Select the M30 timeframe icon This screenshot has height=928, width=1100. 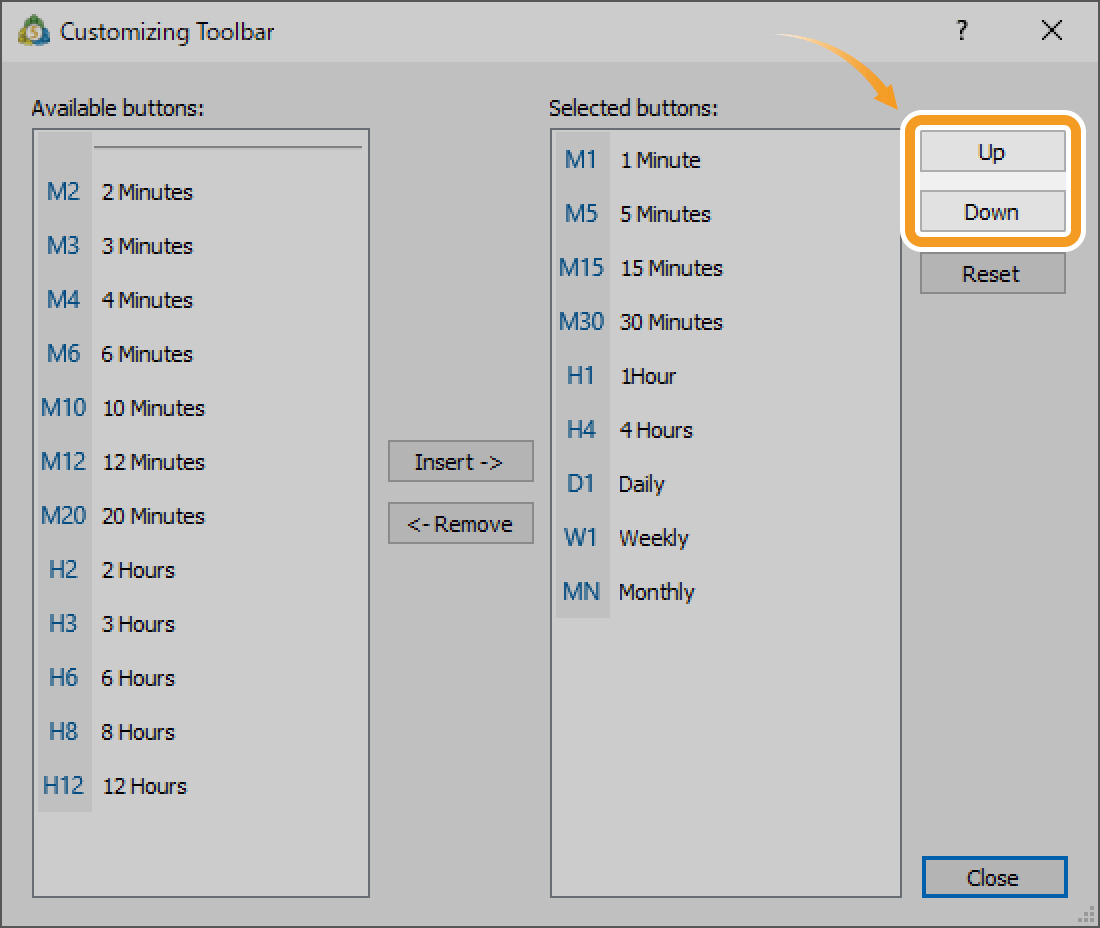click(x=581, y=322)
